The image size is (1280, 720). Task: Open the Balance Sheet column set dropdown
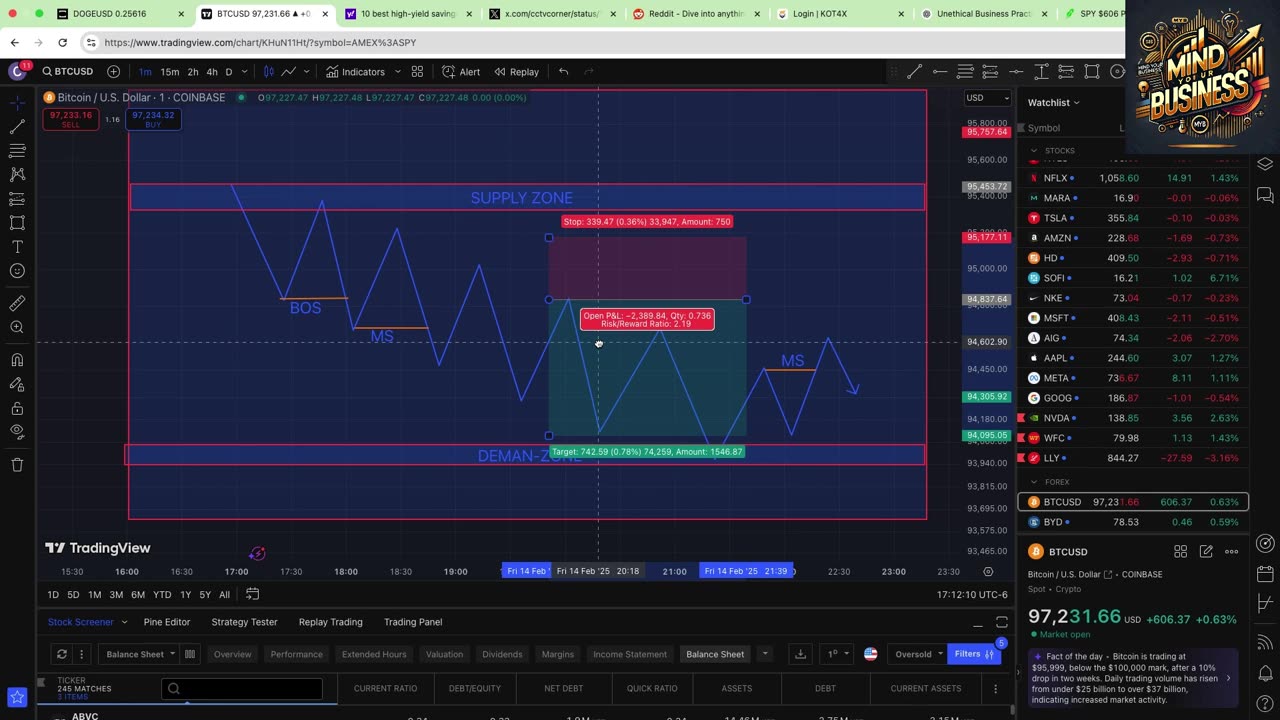140,654
